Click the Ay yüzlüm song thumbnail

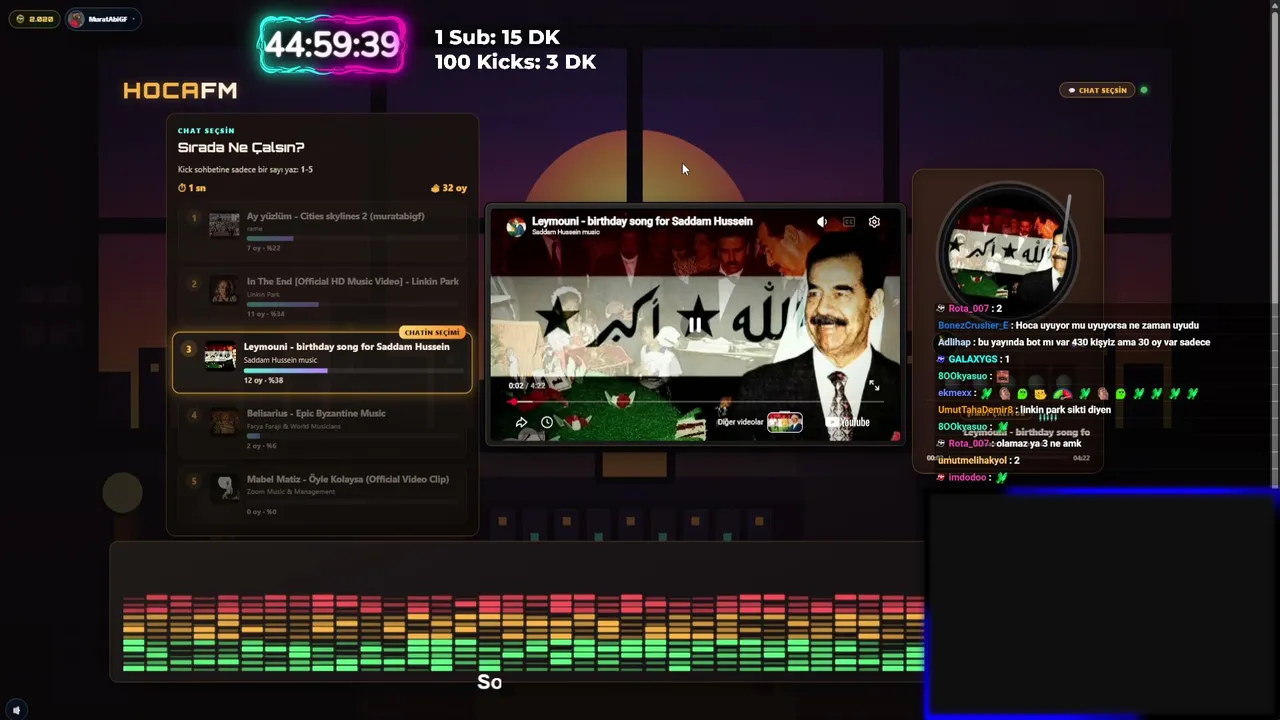pyautogui.click(x=224, y=225)
